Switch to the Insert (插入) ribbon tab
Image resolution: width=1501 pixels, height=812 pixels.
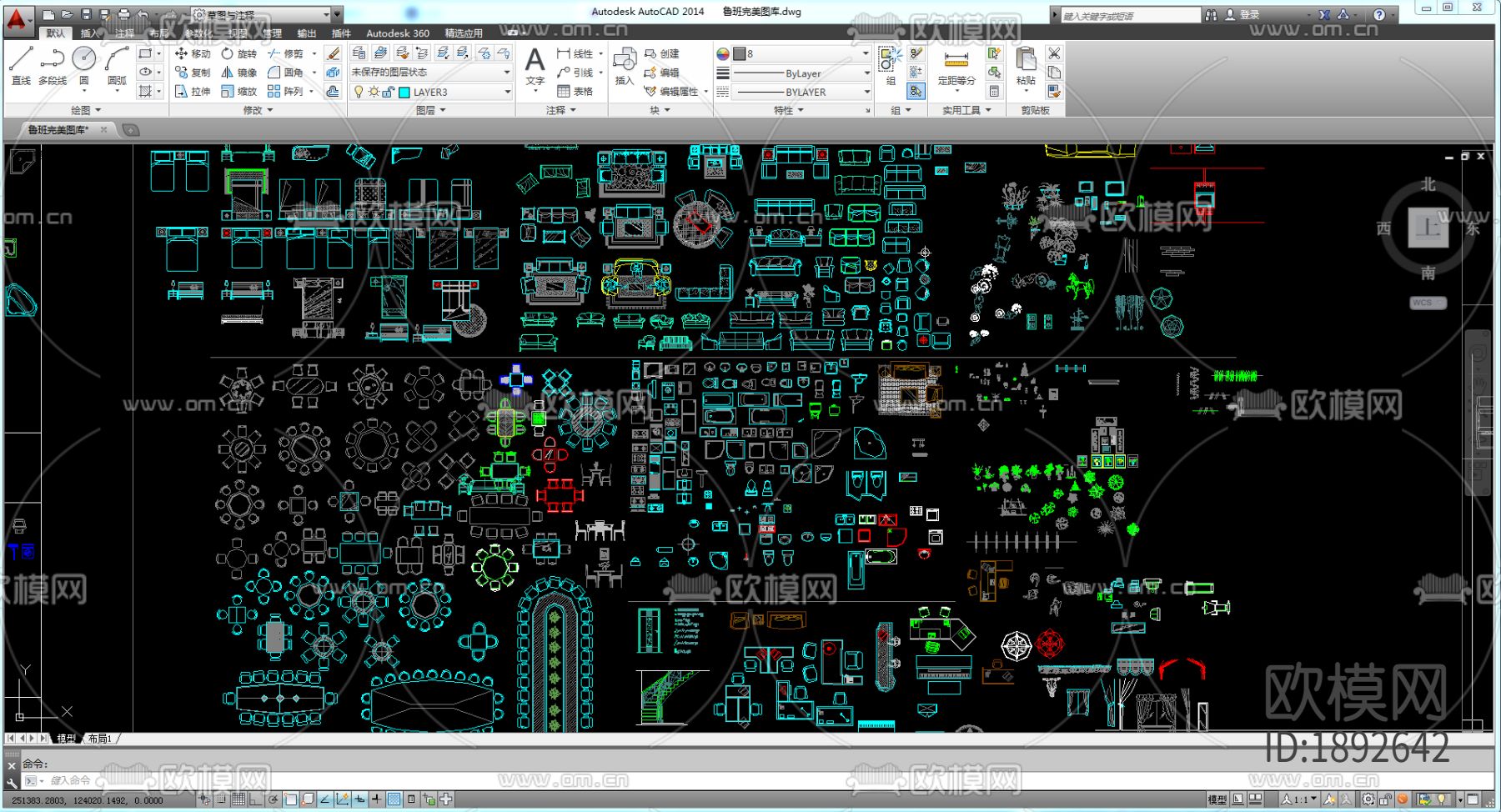pos(88,33)
